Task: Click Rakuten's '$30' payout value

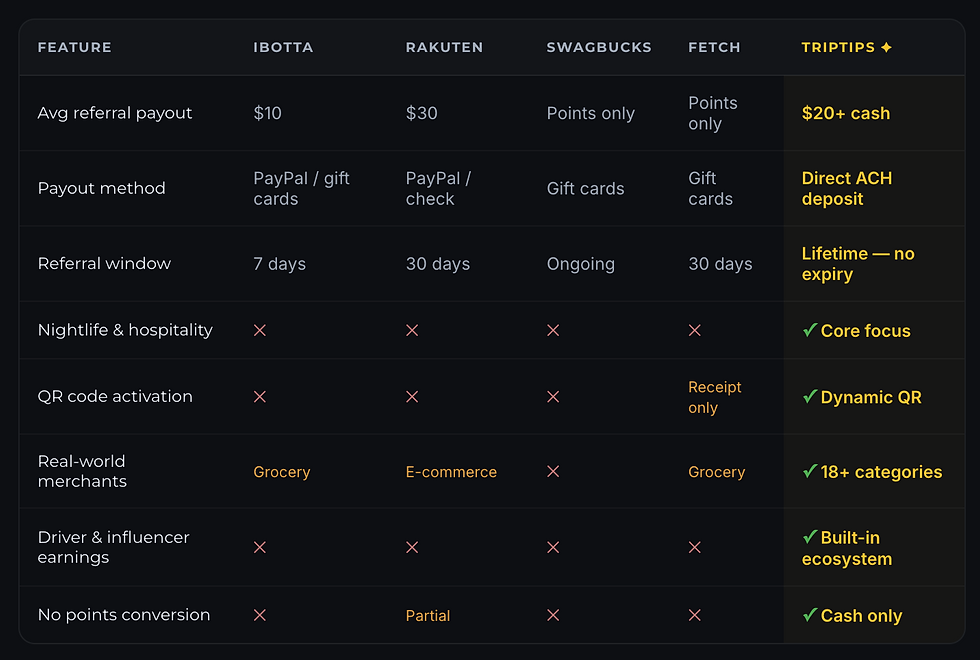Action: 422,113
